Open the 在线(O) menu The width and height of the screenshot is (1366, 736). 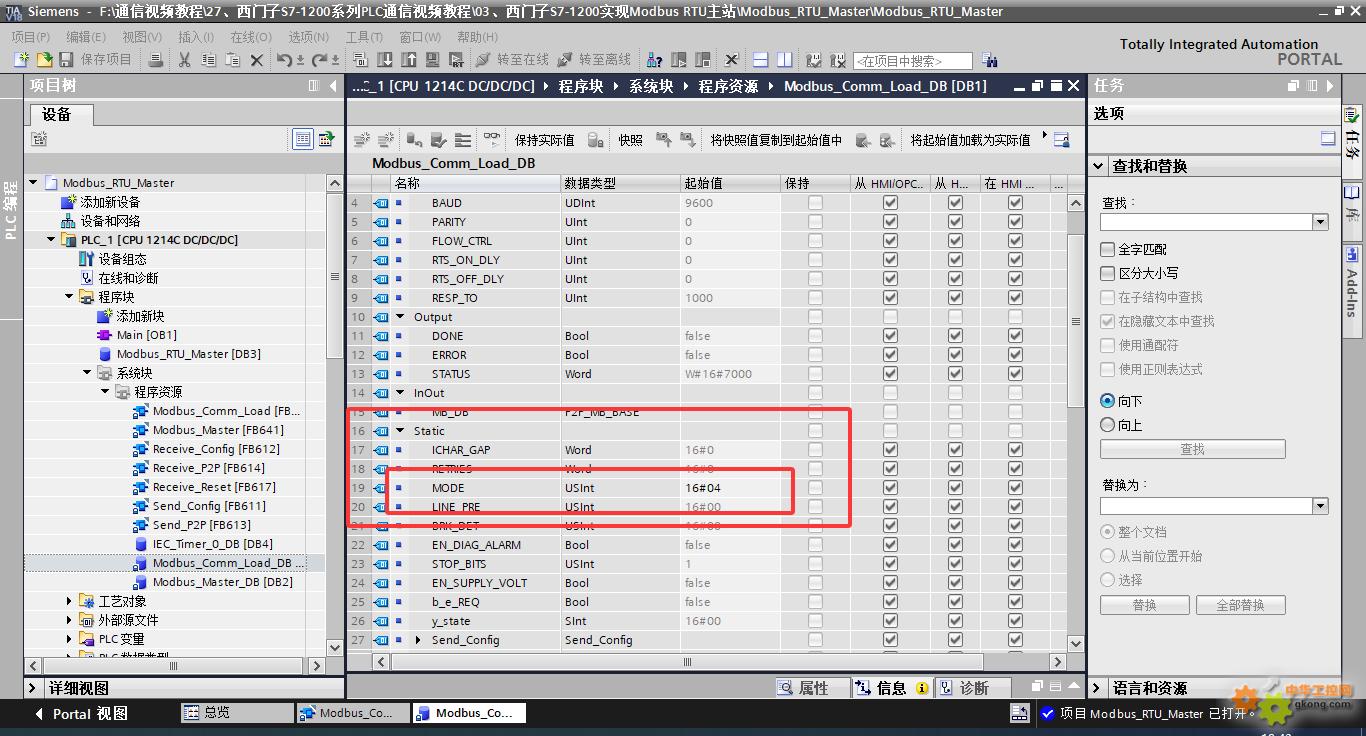pos(250,37)
